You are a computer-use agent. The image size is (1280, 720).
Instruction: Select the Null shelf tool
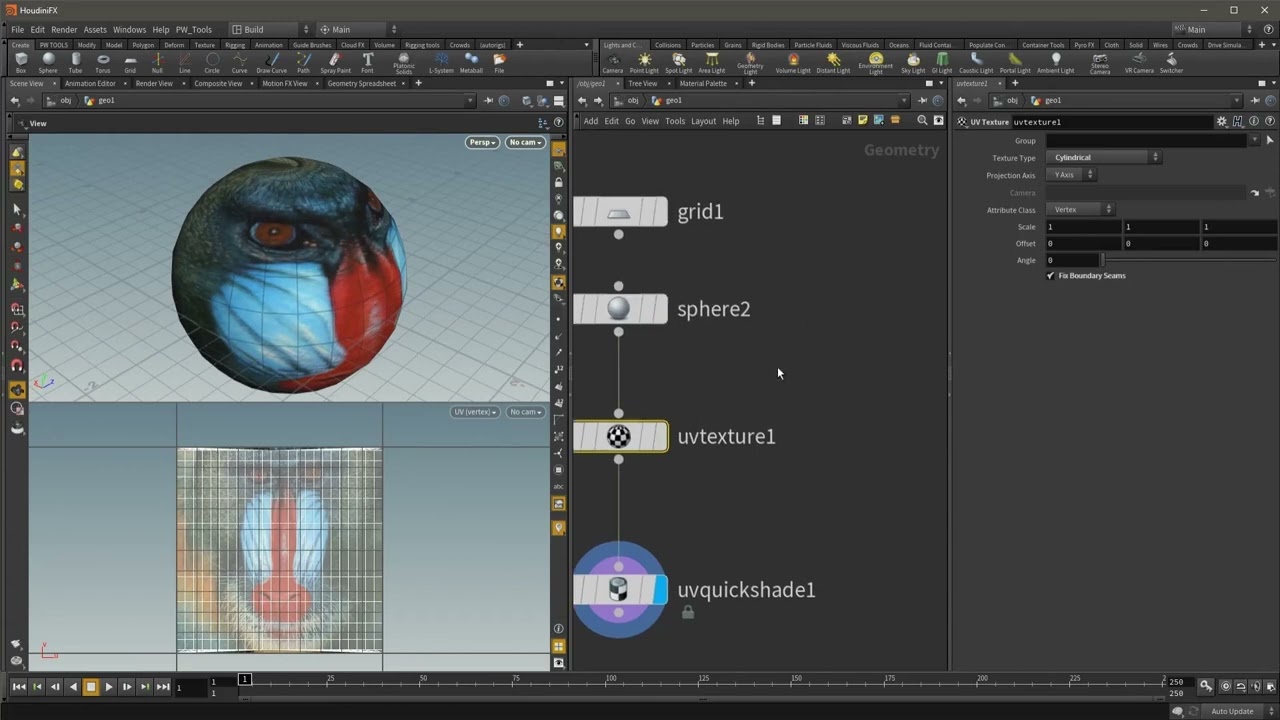point(157,63)
